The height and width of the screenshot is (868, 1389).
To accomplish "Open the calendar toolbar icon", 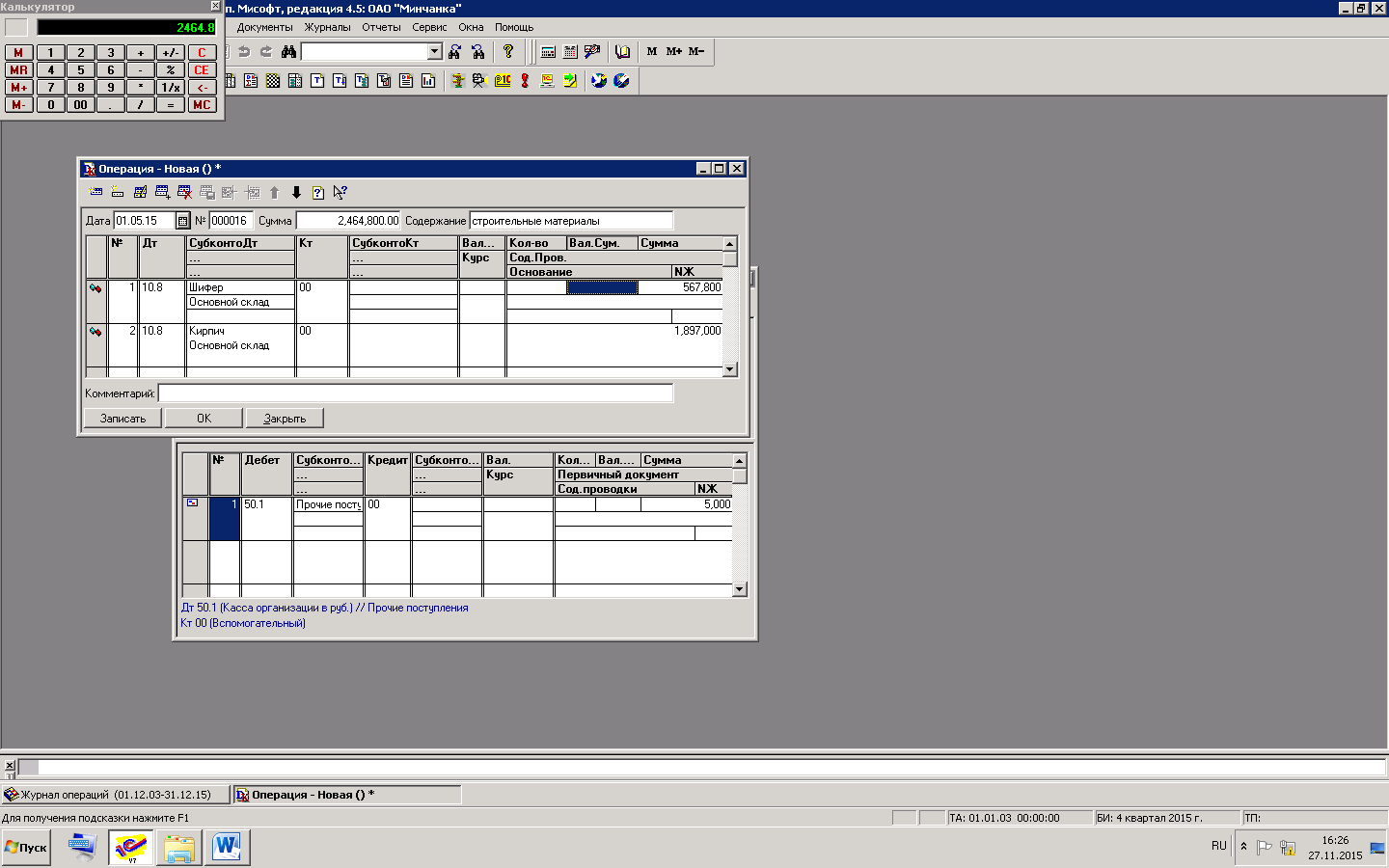I will pos(570,51).
